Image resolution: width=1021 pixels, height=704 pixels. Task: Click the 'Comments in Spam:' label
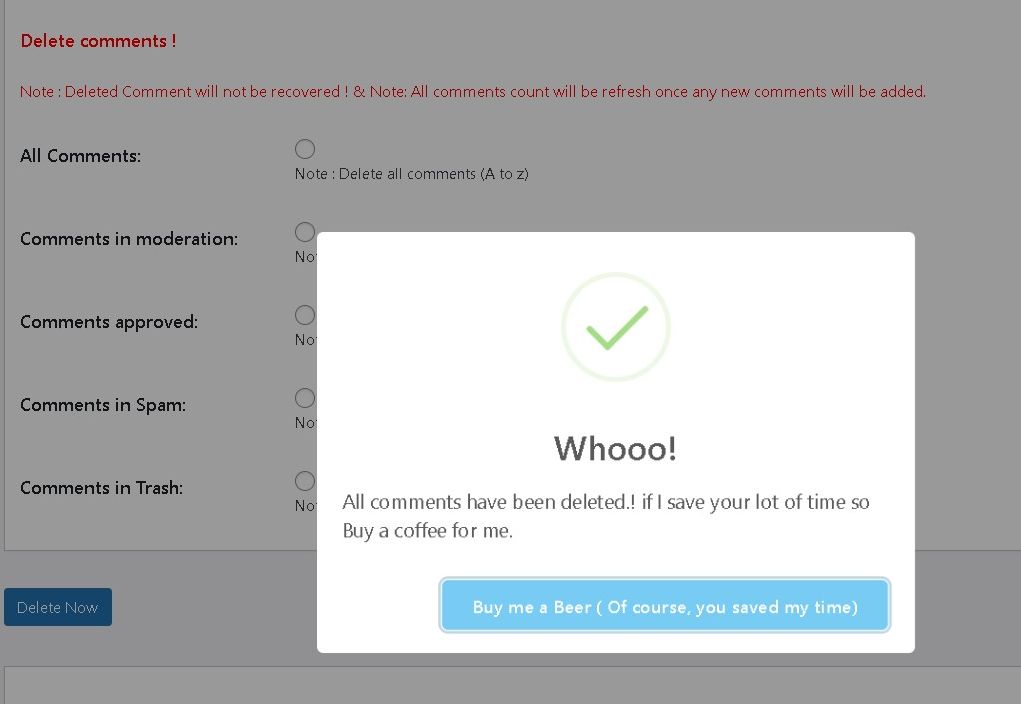tap(103, 405)
